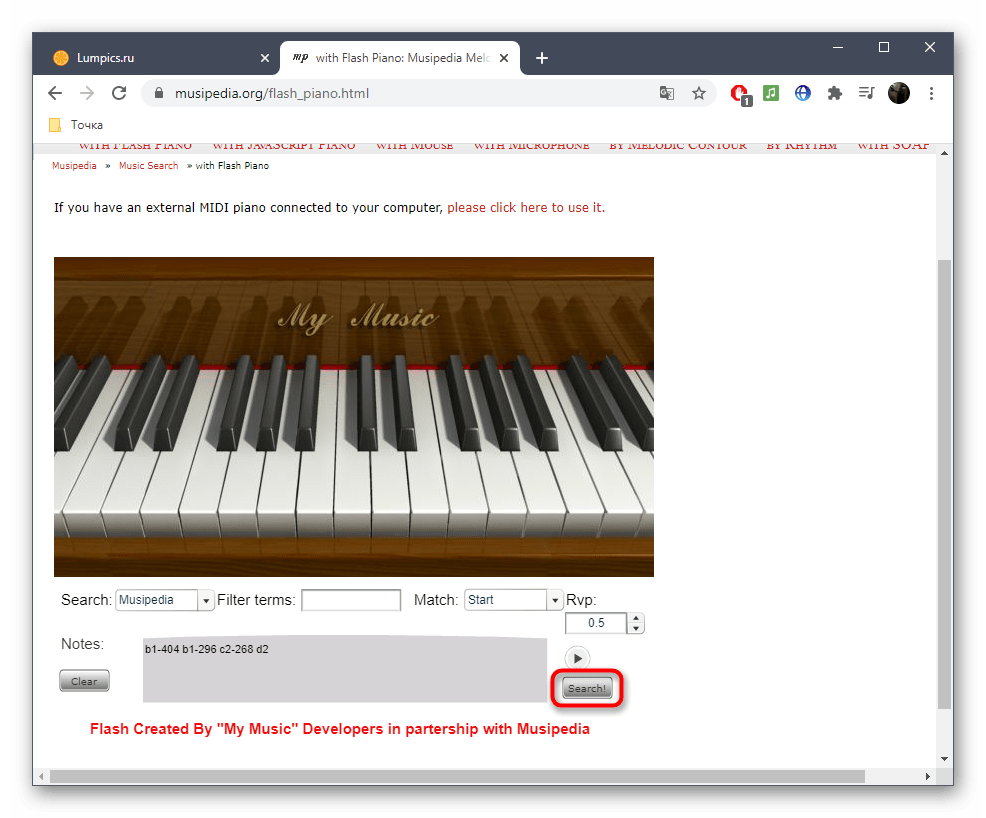
Task: Click the browser back arrow icon
Action: [55, 93]
